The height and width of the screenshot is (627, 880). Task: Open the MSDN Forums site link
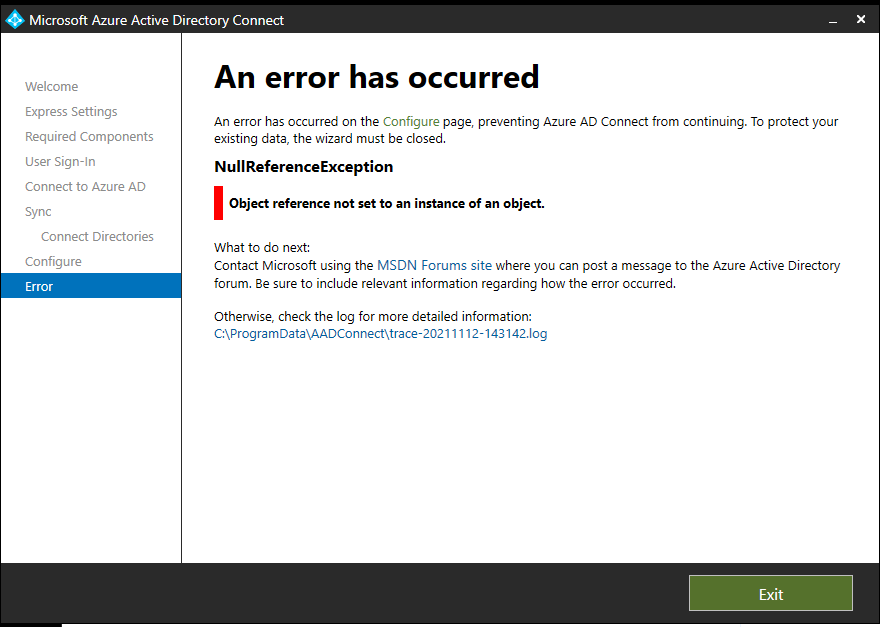(x=434, y=265)
